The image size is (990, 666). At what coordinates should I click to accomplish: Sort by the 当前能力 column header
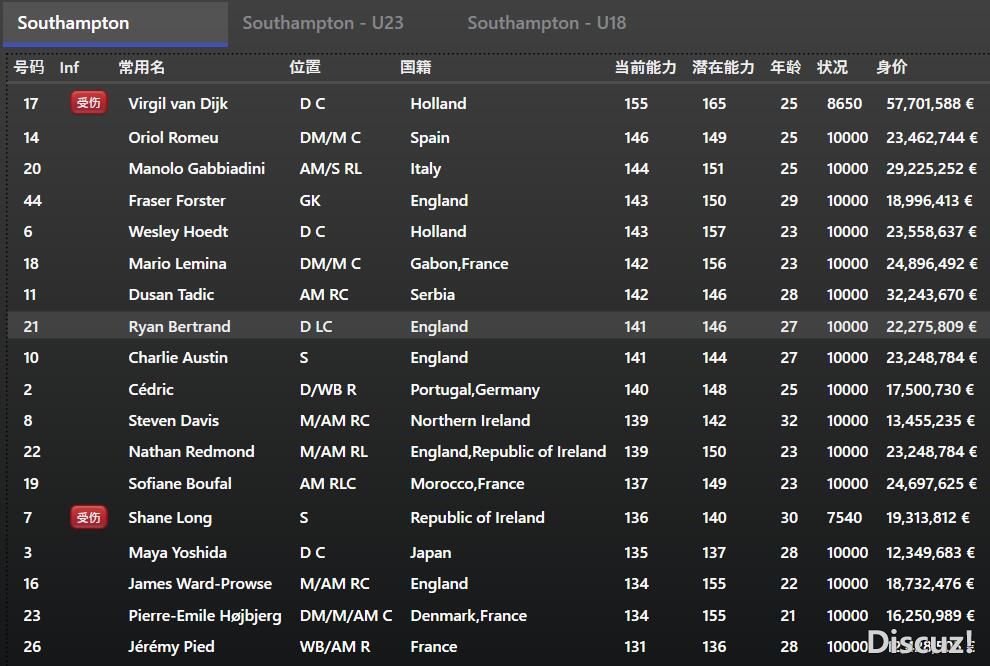[x=645, y=68]
